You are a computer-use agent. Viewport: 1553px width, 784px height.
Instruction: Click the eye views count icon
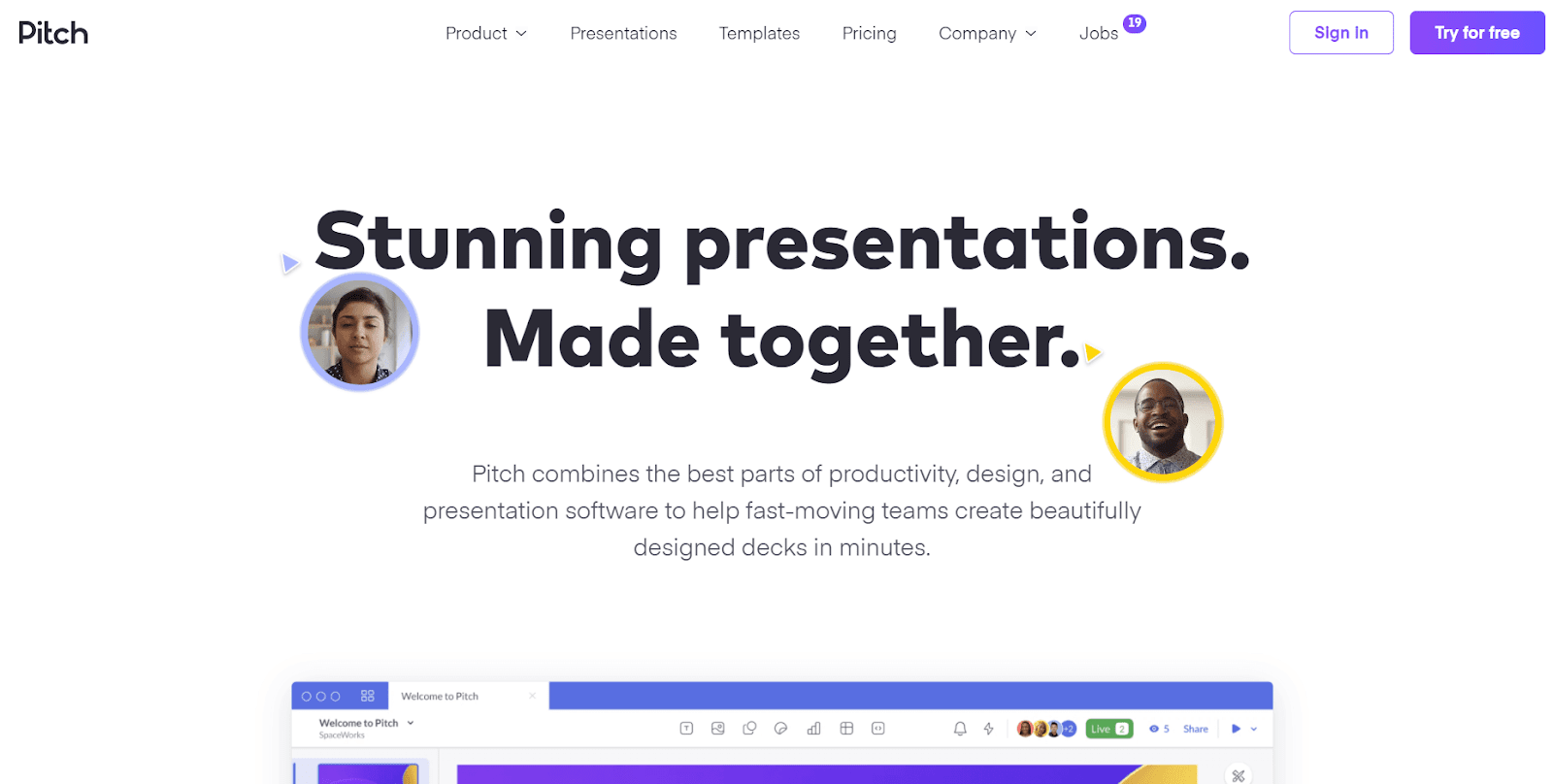pyautogui.click(x=1159, y=729)
